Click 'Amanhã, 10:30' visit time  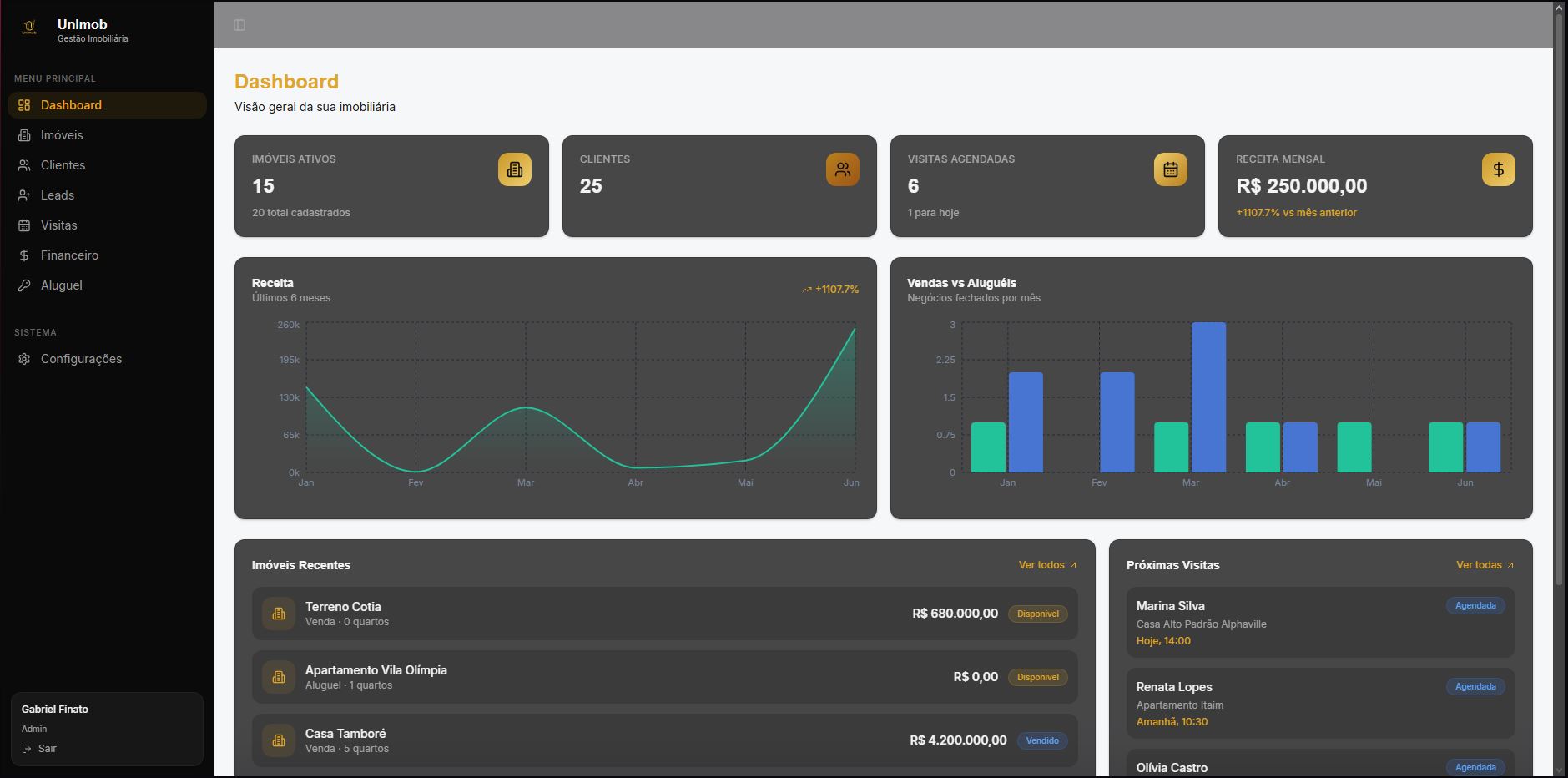coord(1172,722)
